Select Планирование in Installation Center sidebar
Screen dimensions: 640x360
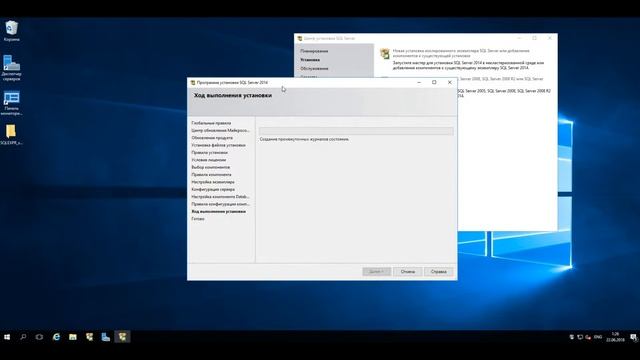point(314,51)
